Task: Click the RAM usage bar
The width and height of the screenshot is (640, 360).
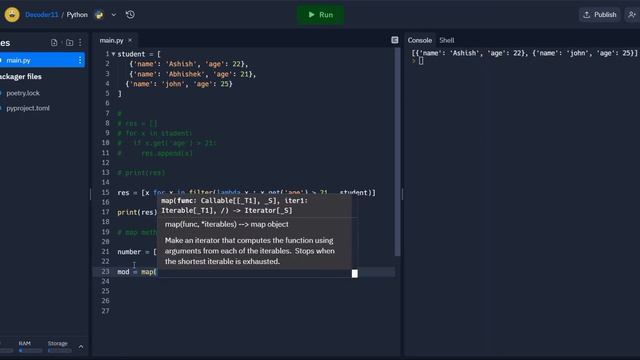Action: pyautogui.click(x=30, y=351)
